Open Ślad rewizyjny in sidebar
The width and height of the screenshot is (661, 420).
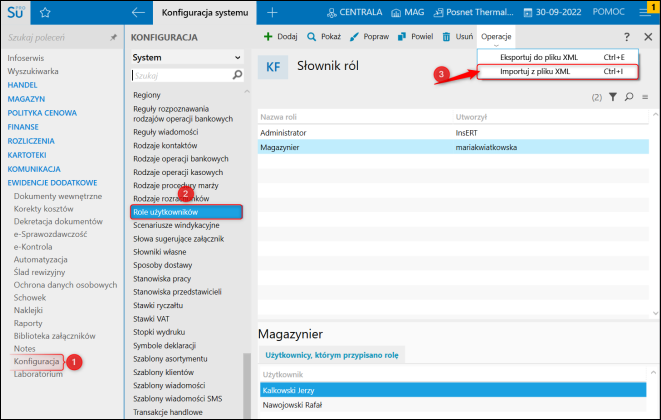pyautogui.click(x=39, y=272)
